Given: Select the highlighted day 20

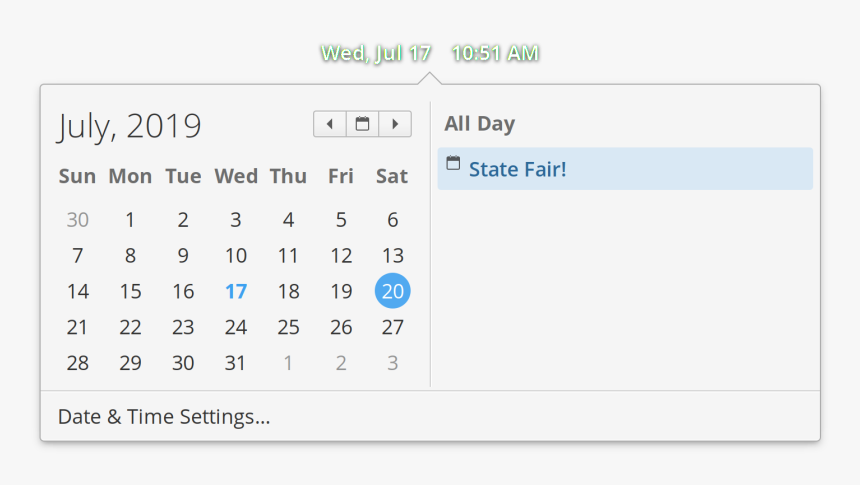Looking at the screenshot, I should 393,291.
